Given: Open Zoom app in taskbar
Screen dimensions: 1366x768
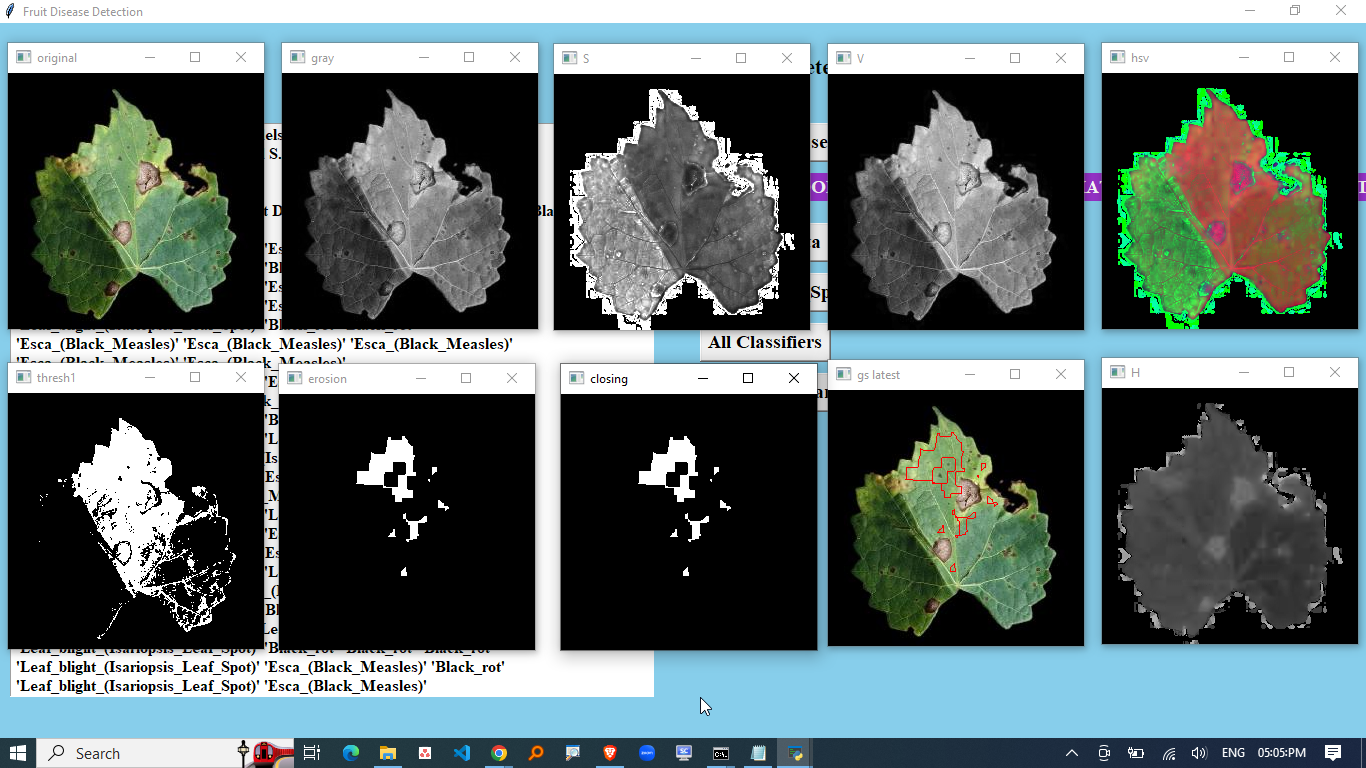Looking at the screenshot, I should point(647,753).
